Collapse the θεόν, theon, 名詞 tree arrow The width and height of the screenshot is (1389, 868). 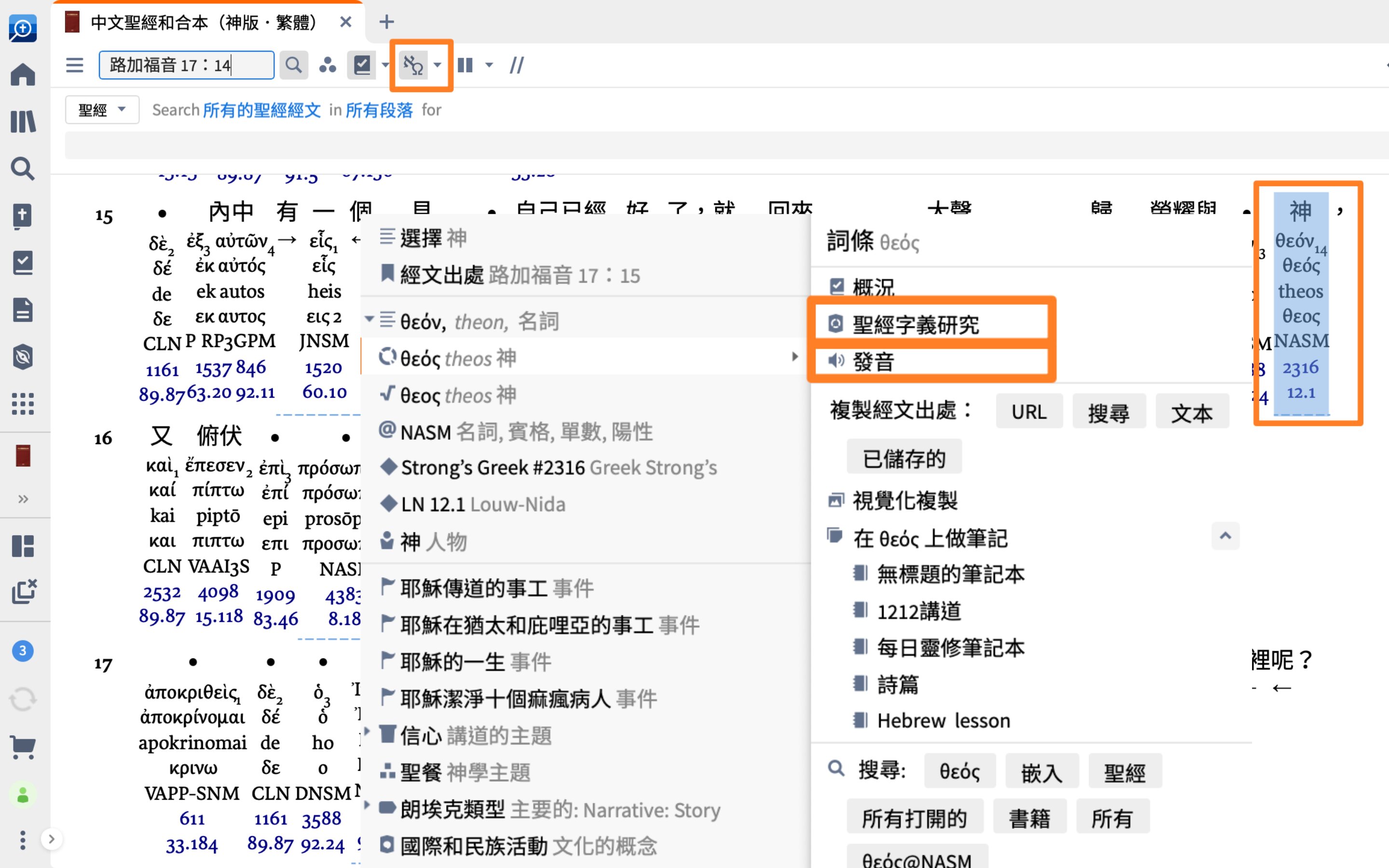[369, 319]
